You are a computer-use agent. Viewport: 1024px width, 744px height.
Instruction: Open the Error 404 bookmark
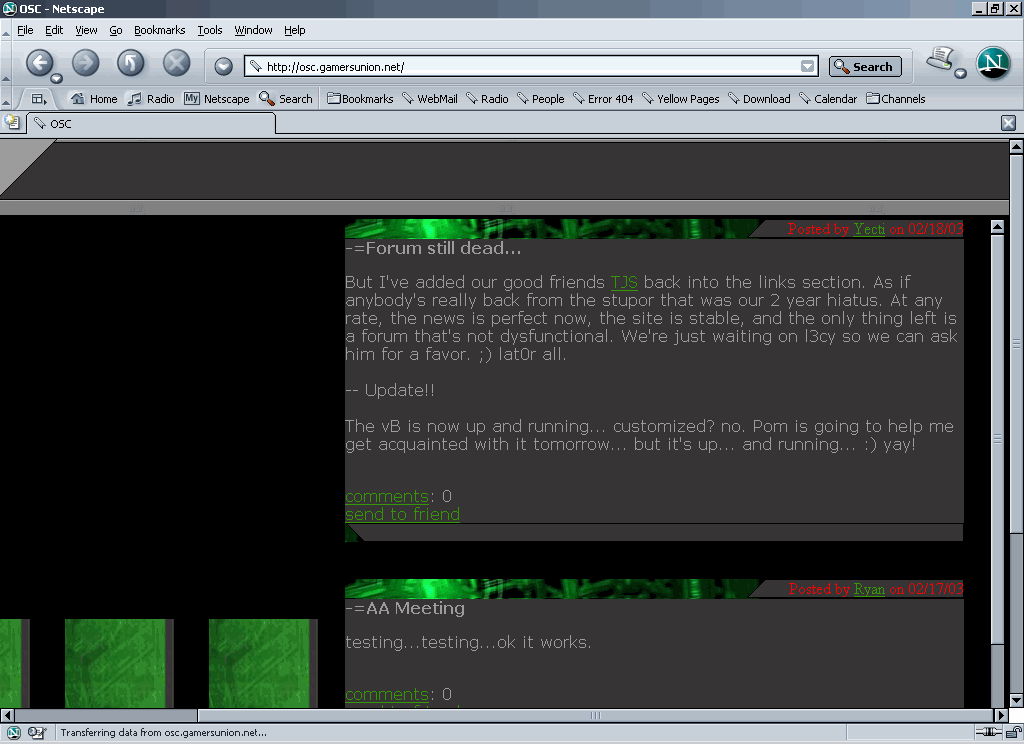pyautogui.click(x=603, y=99)
